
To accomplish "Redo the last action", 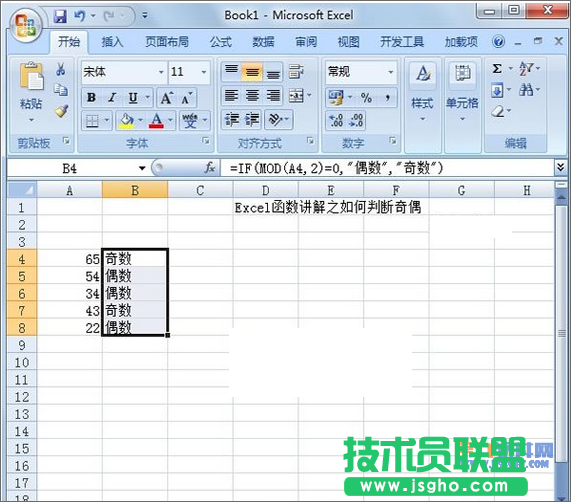I will [x=109, y=16].
